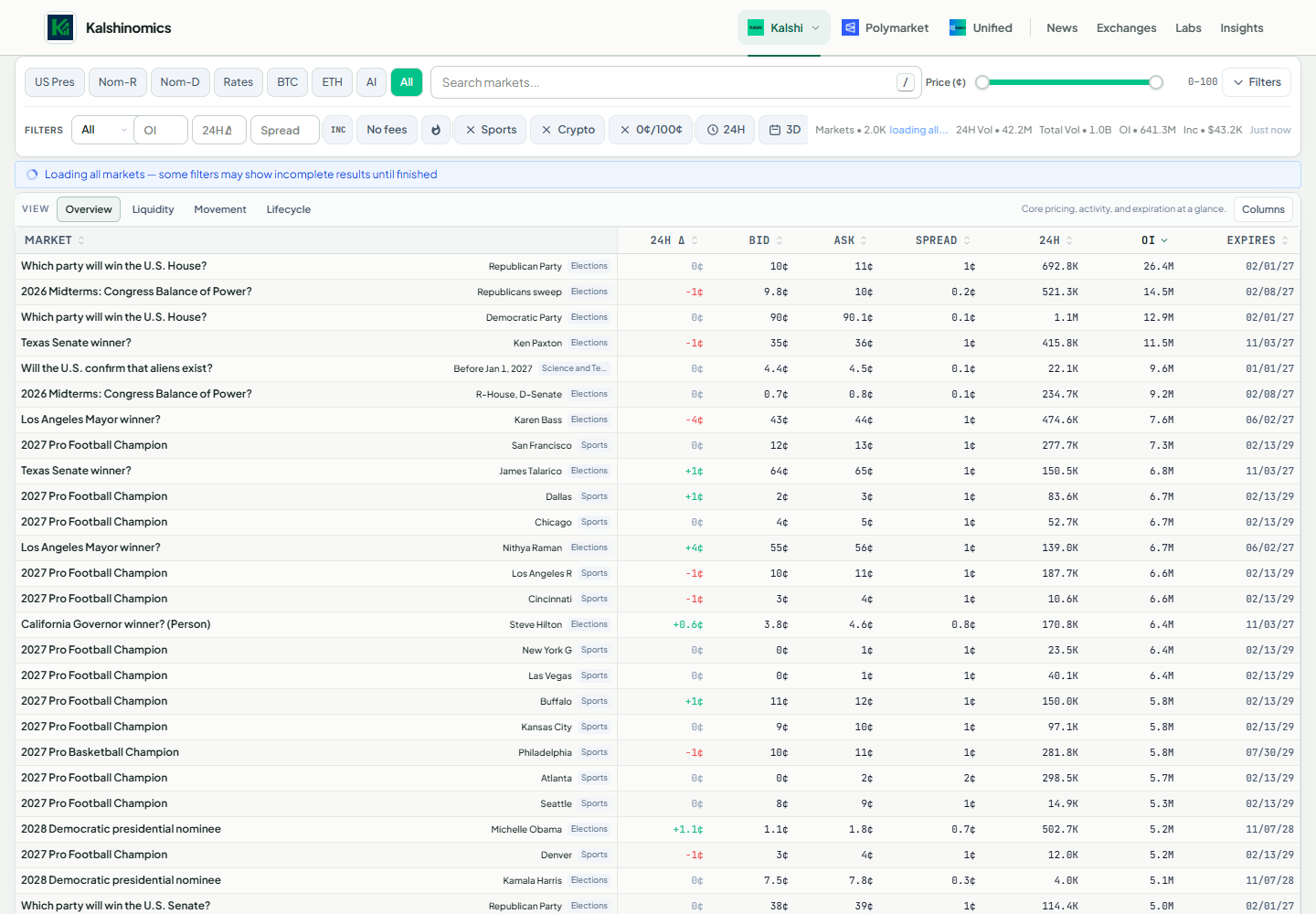Sort by the 24H Δ column header
This screenshot has height=914, width=1316.
[674, 240]
